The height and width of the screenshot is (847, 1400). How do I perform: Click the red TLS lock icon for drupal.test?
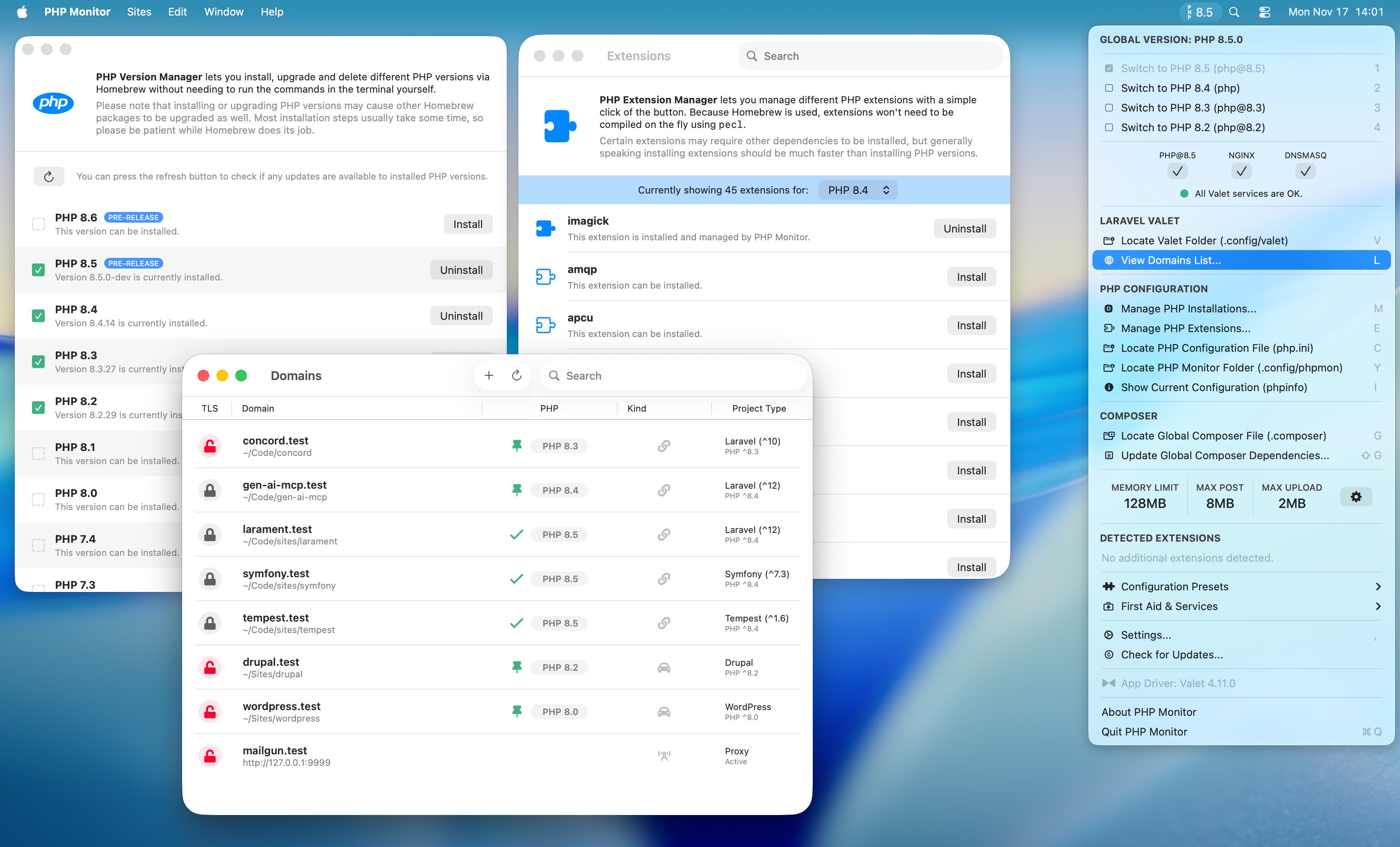coord(210,667)
